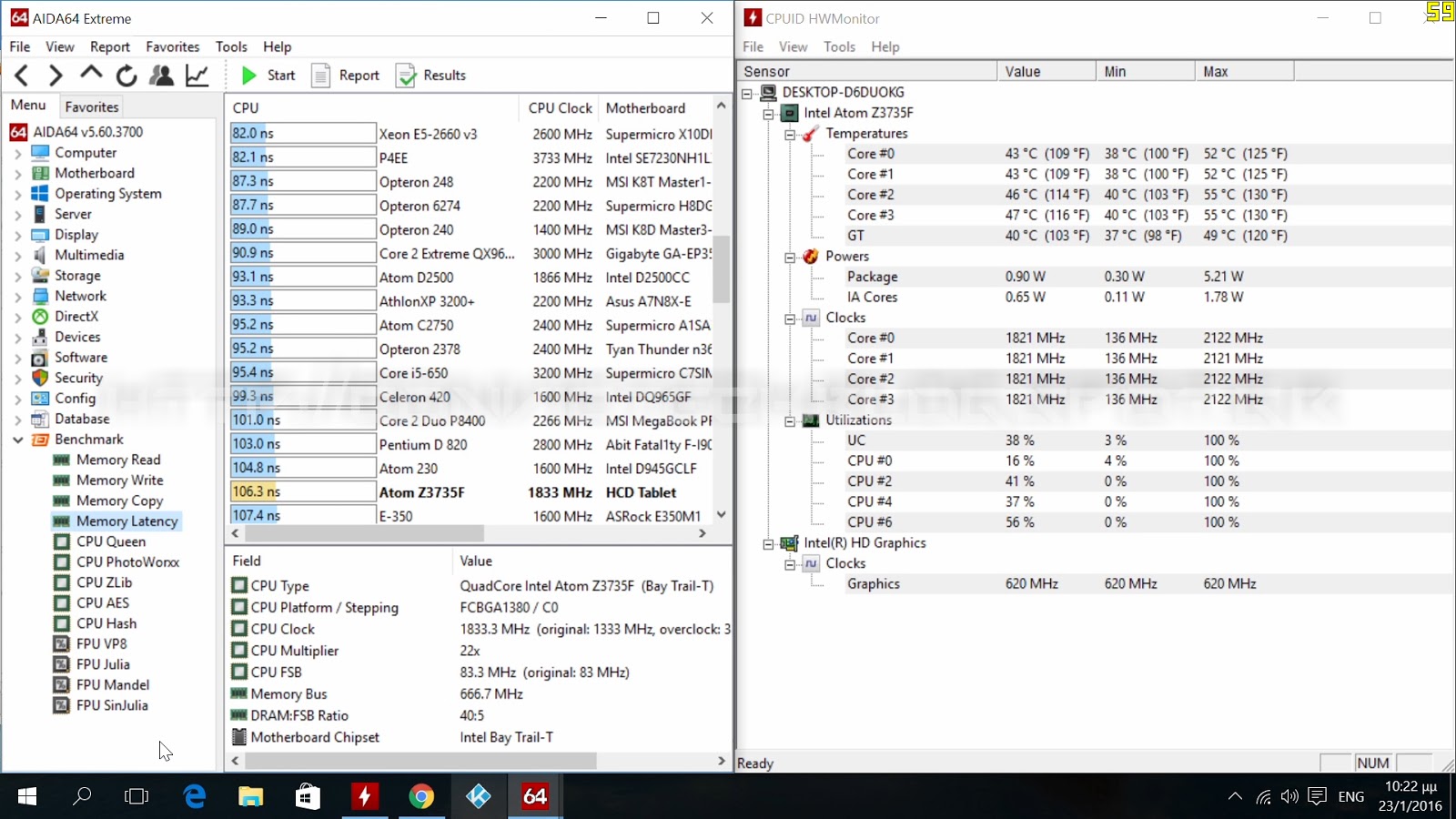The image size is (1456, 819).
Task: Click the Memory Bus field row
Action: click(479, 694)
